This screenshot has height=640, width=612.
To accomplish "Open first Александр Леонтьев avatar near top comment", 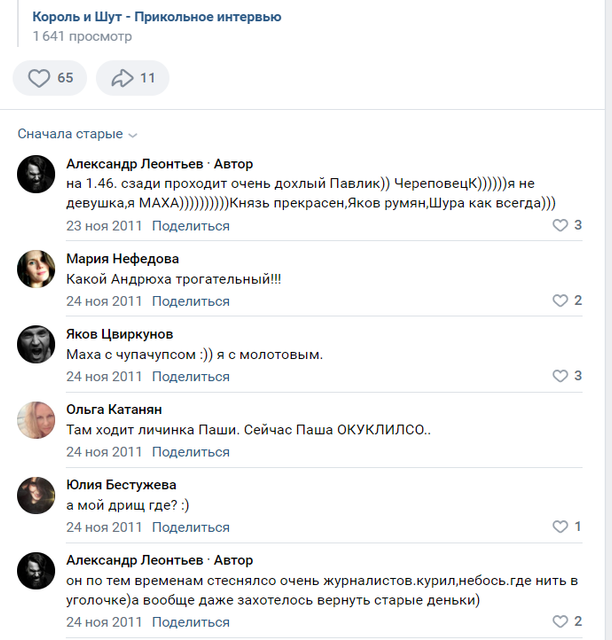I will click(x=36, y=174).
